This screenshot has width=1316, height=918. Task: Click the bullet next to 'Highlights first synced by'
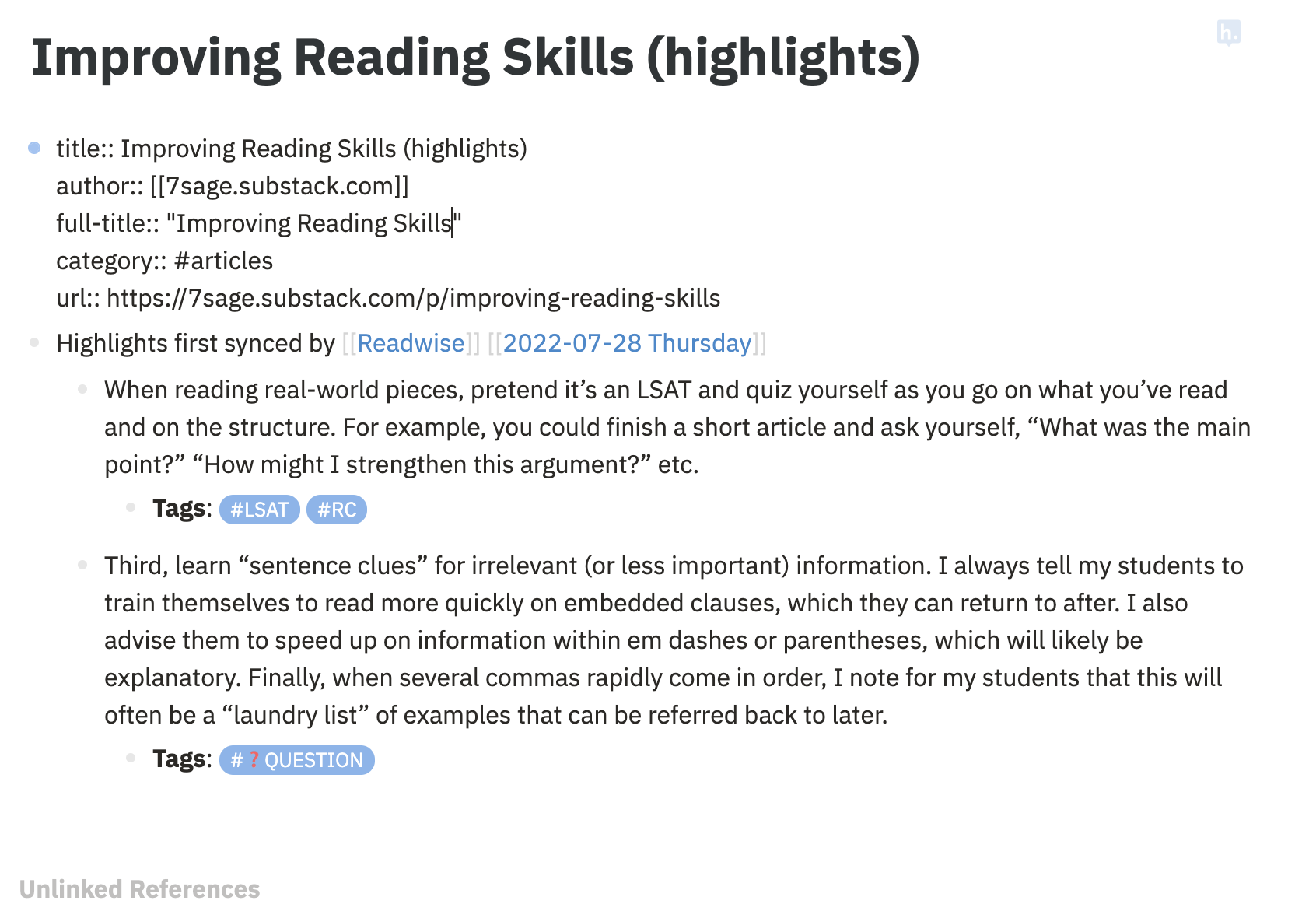click(x=33, y=342)
